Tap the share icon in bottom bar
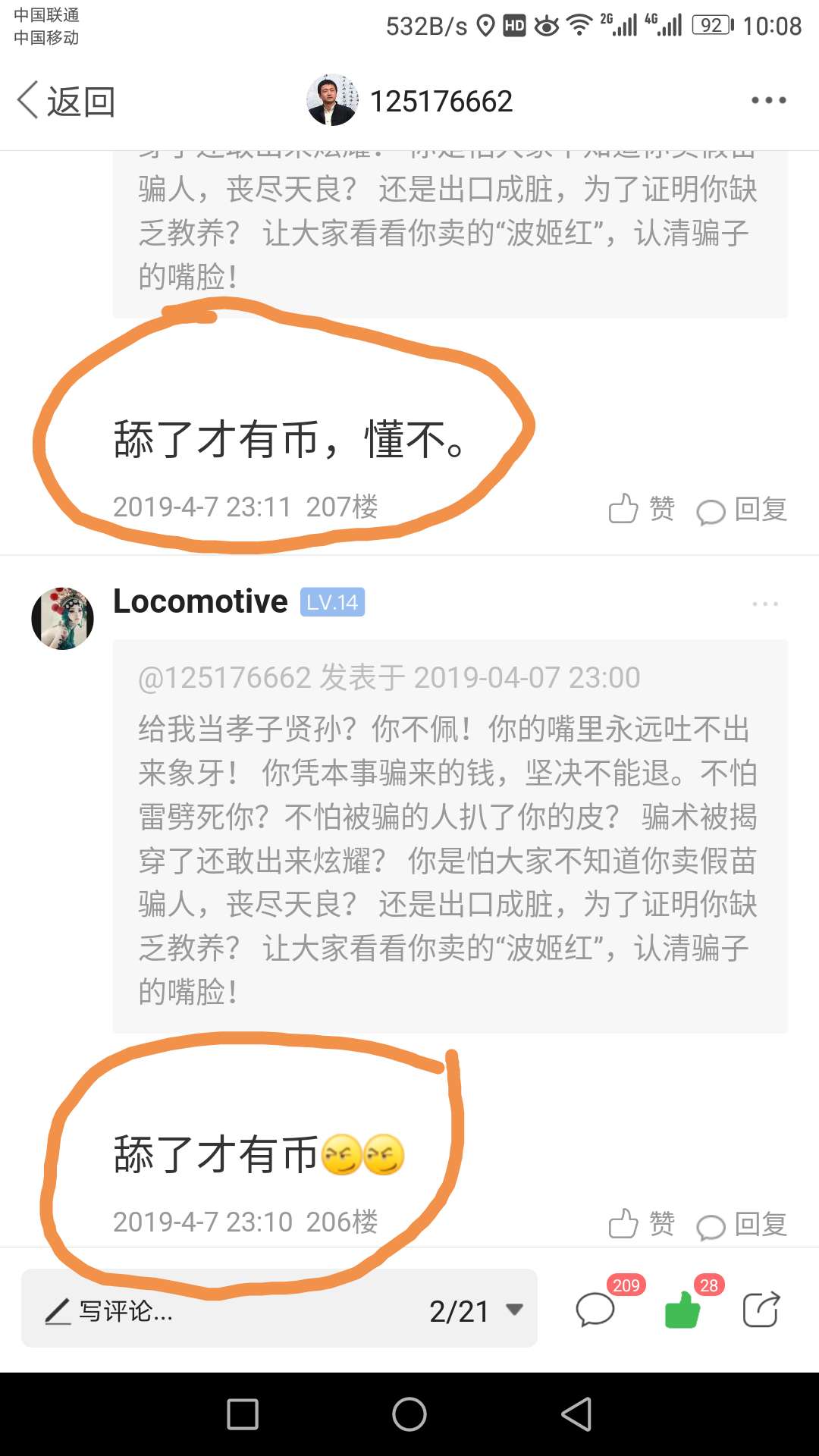The image size is (819, 1456). coord(761,1310)
